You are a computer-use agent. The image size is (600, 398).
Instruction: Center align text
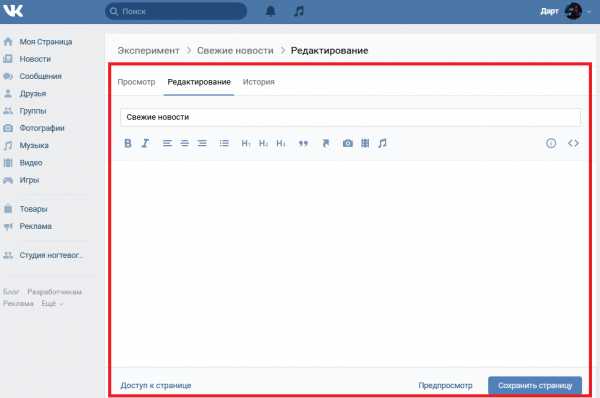[184, 143]
